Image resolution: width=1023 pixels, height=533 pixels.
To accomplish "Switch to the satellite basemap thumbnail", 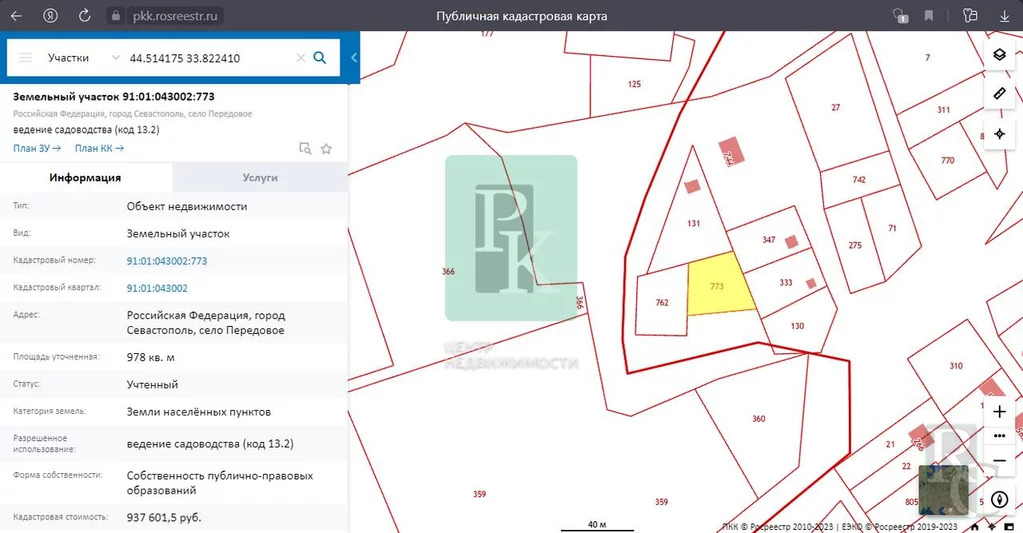I will [943, 489].
